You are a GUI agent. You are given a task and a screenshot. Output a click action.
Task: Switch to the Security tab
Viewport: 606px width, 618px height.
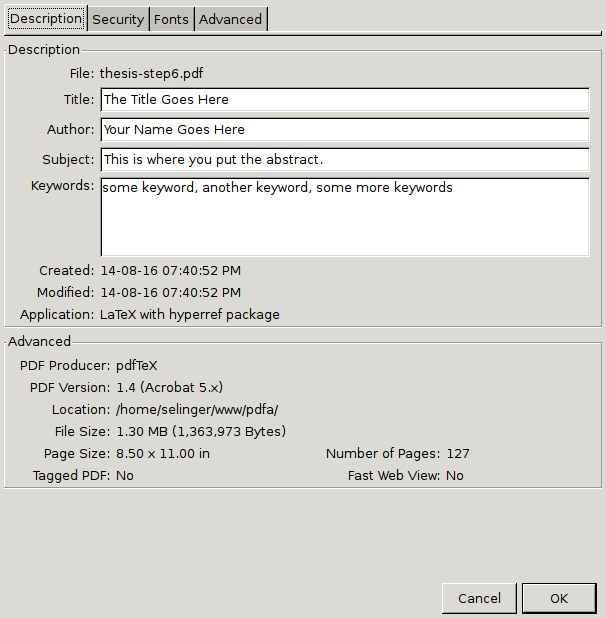coord(118,19)
